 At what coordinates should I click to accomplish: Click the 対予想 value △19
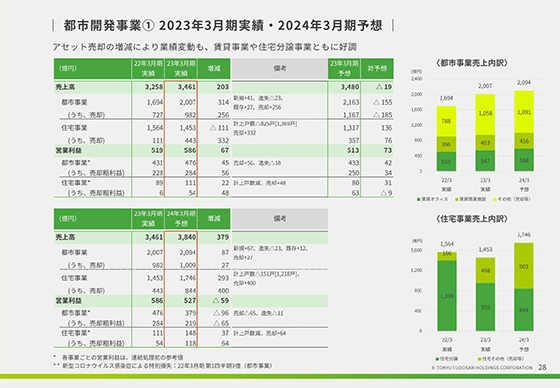(384, 87)
